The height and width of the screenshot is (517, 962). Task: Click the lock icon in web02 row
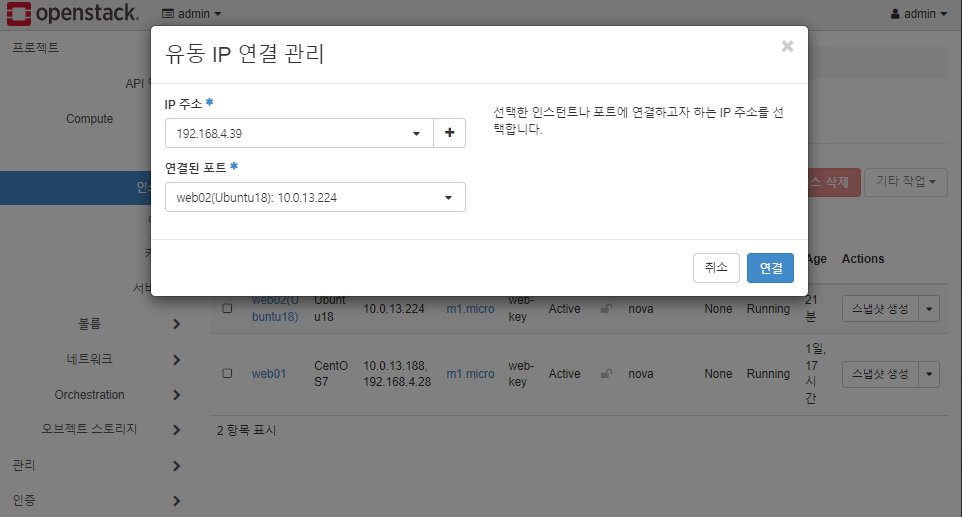(606, 308)
